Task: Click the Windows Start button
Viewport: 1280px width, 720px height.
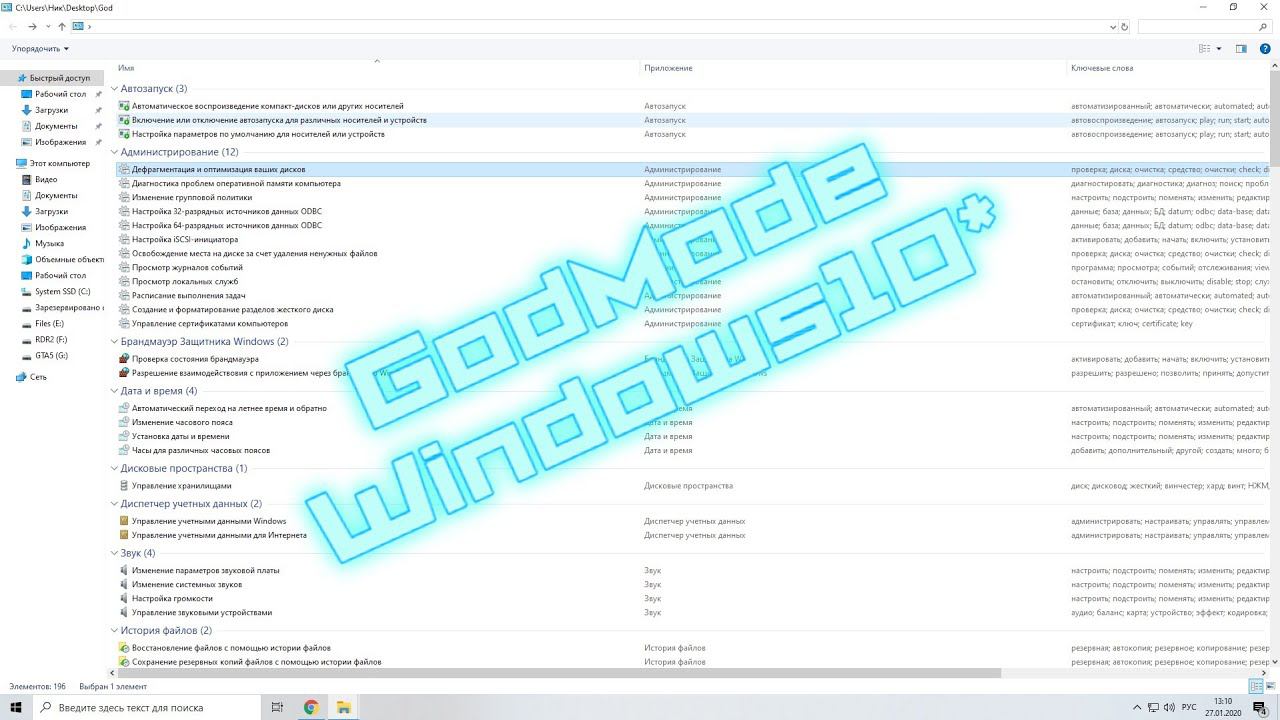Action: (x=16, y=707)
